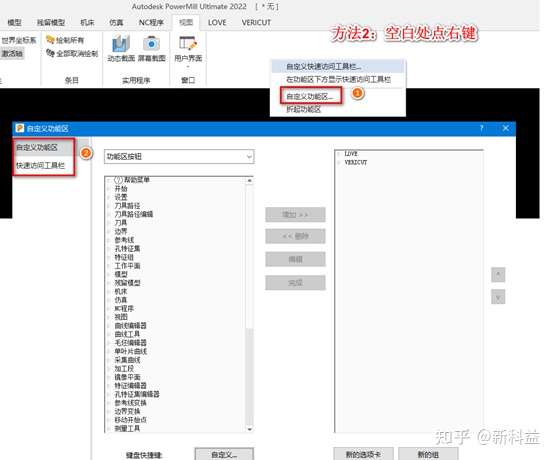Image resolution: width=554 pixels, height=460 pixels.
Task: Switch to the 仿真 ribbon tab
Action: [x=116, y=23]
